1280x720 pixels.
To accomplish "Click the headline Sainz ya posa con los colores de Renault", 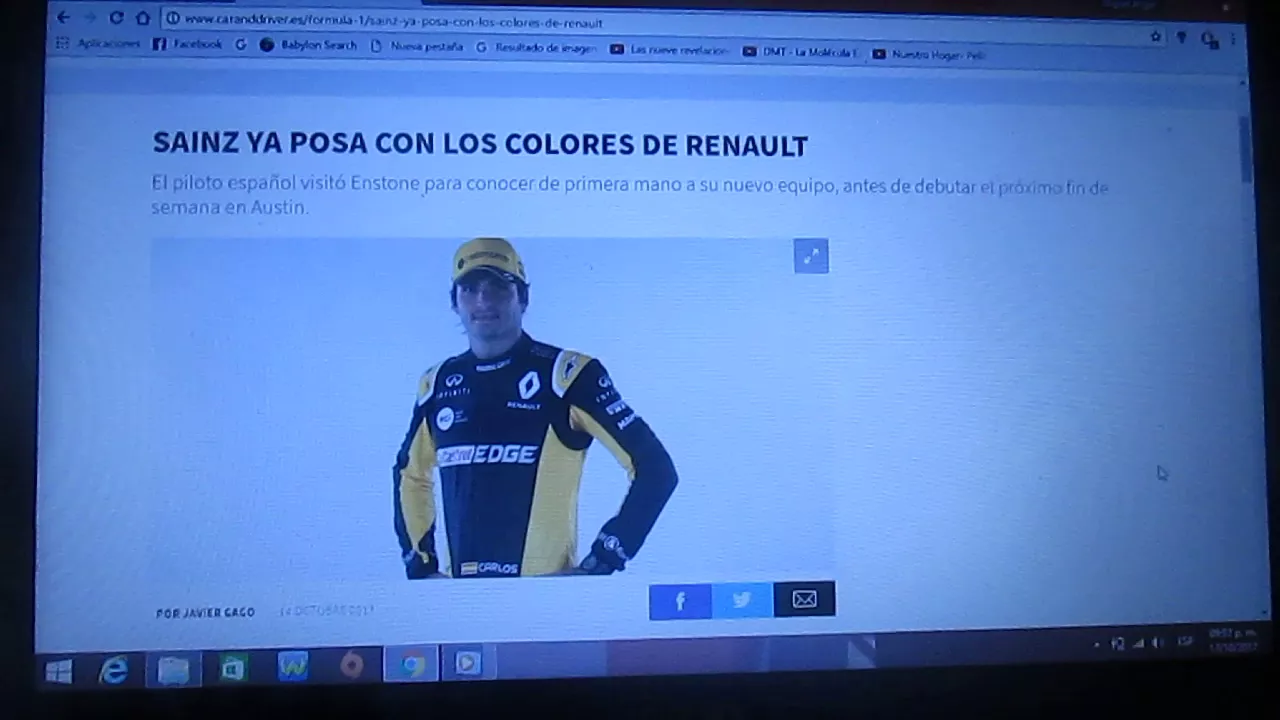I will click(x=480, y=145).
